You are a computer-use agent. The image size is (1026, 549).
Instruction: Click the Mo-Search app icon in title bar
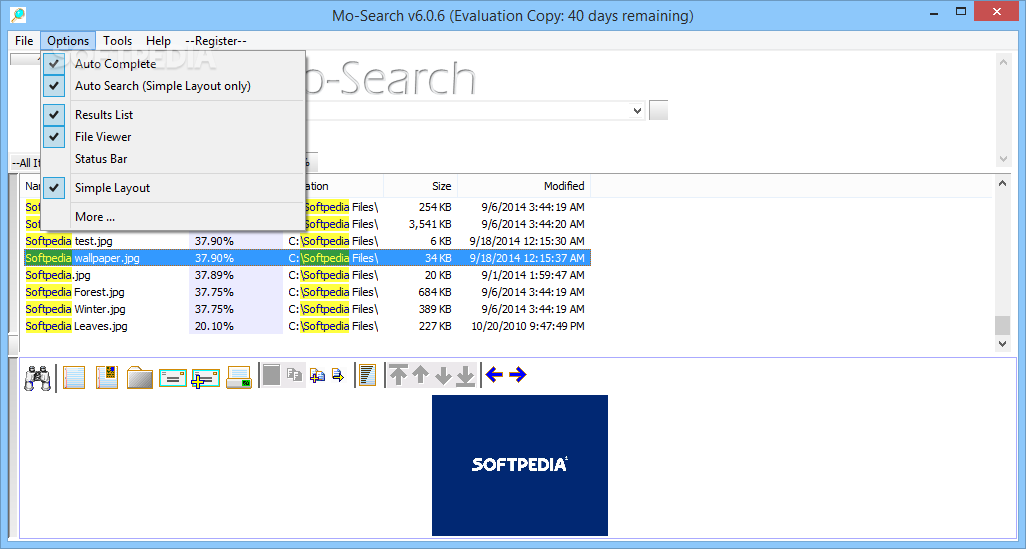point(18,14)
